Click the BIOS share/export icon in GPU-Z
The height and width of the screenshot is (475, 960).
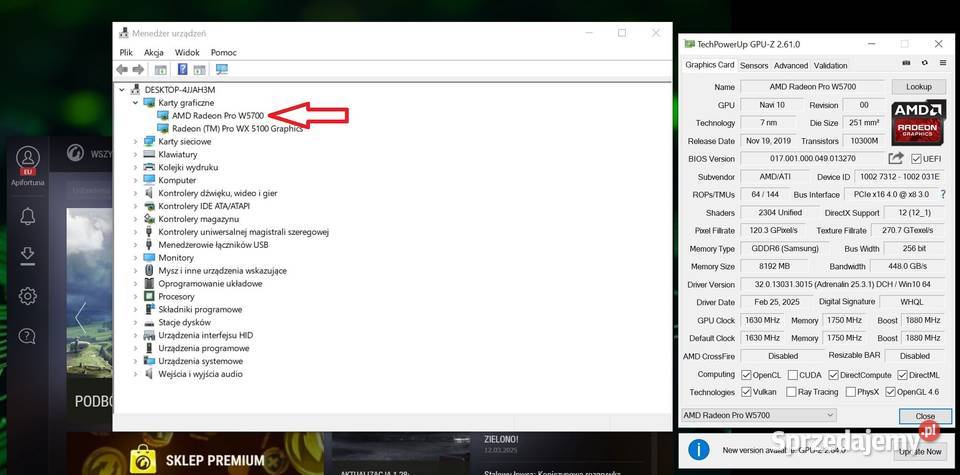[896, 159]
